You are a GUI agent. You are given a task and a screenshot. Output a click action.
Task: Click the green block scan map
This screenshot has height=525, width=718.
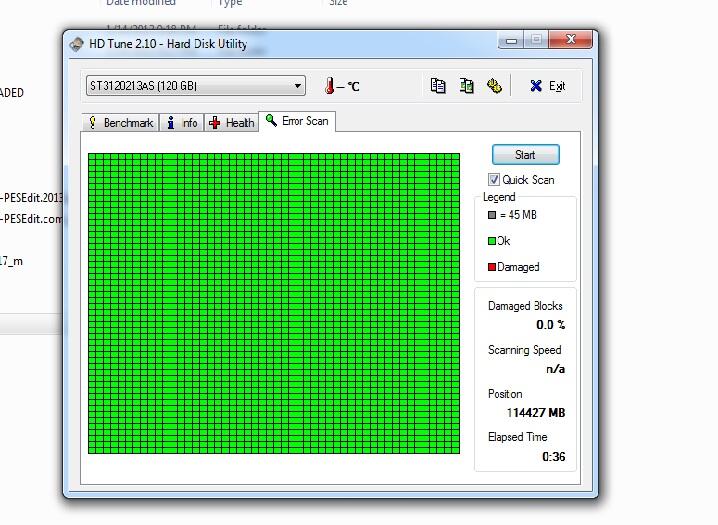tap(274, 303)
